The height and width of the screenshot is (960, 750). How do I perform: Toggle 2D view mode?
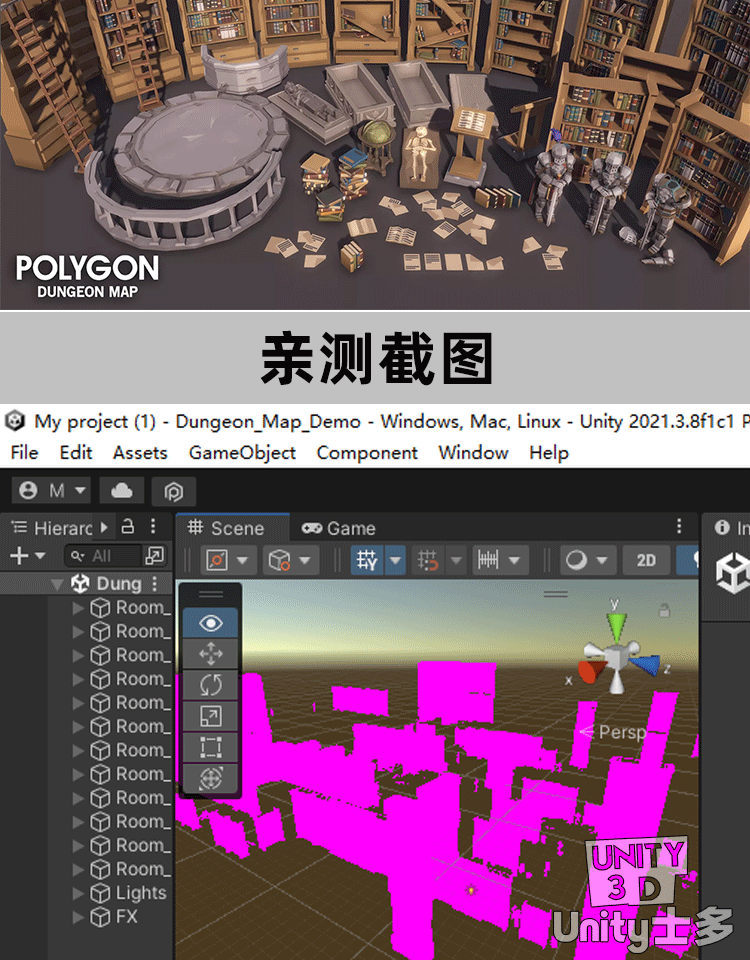[x=646, y=560]
